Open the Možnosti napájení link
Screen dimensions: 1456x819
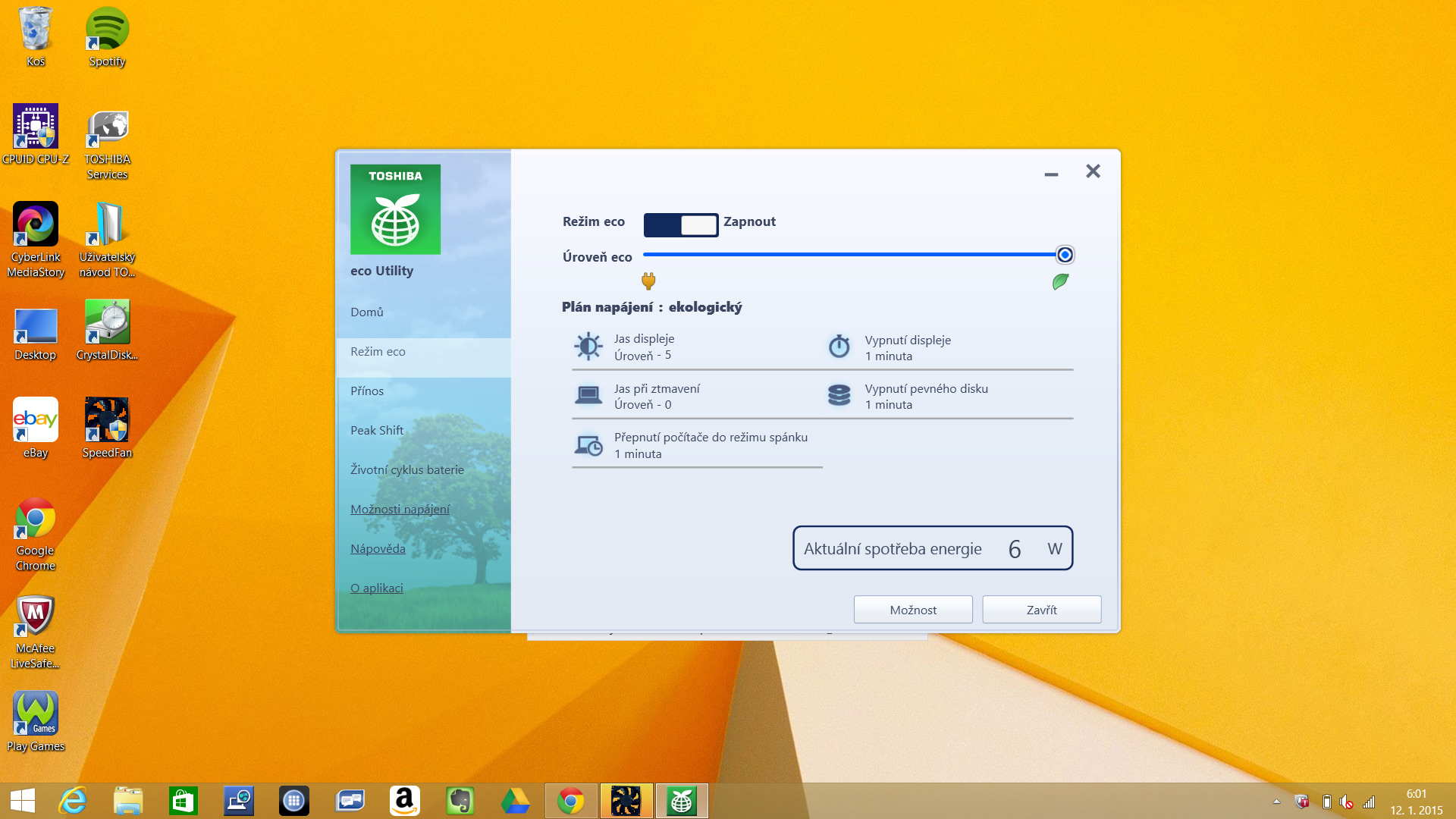pos(400,509)
